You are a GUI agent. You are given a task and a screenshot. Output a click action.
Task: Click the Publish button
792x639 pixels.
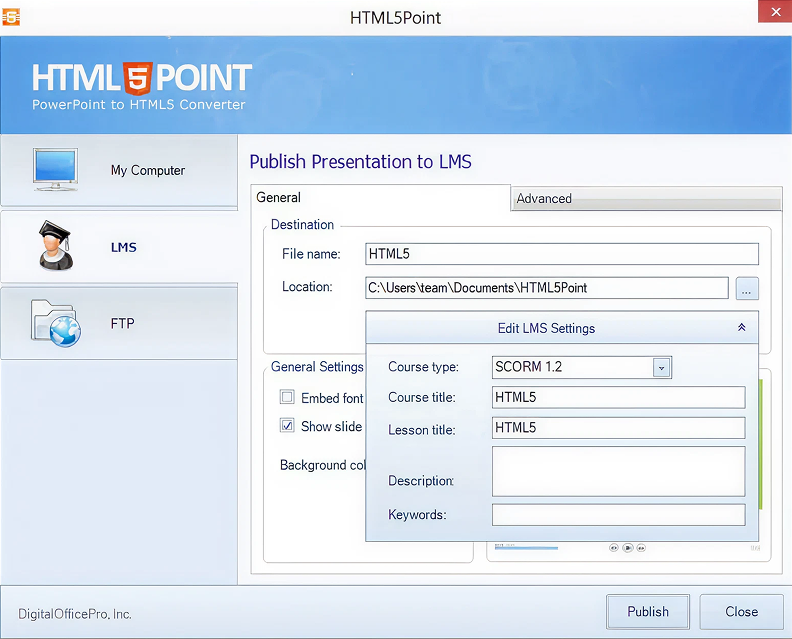coord(648,612)
